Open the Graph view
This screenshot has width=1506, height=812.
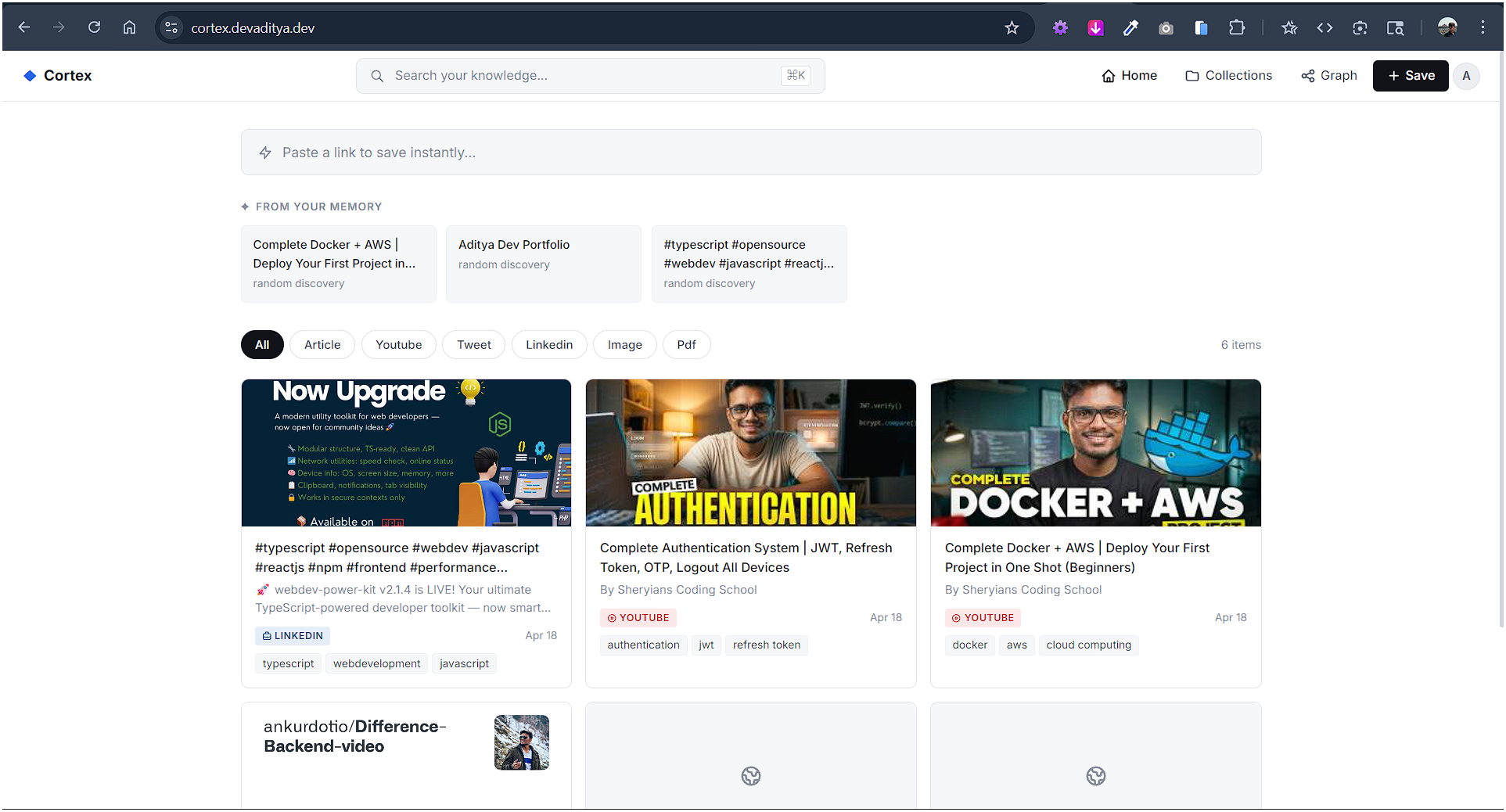coord(1328,76)
